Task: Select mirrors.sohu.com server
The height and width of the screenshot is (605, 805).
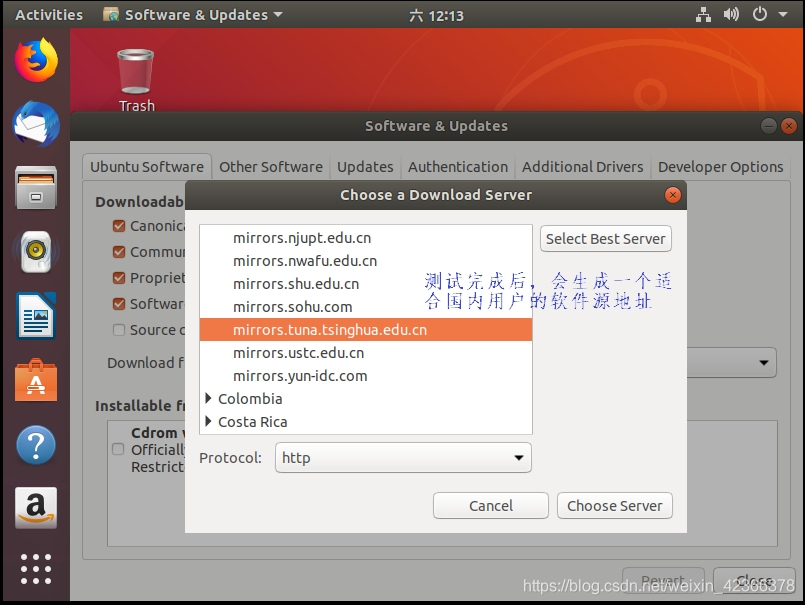Action: click(x=366, y=307)
